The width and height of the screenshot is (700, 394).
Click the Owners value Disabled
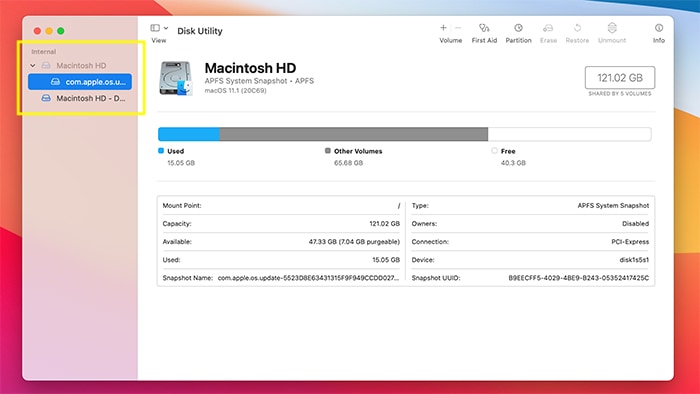pyautogui.click(x=635, y=224)
